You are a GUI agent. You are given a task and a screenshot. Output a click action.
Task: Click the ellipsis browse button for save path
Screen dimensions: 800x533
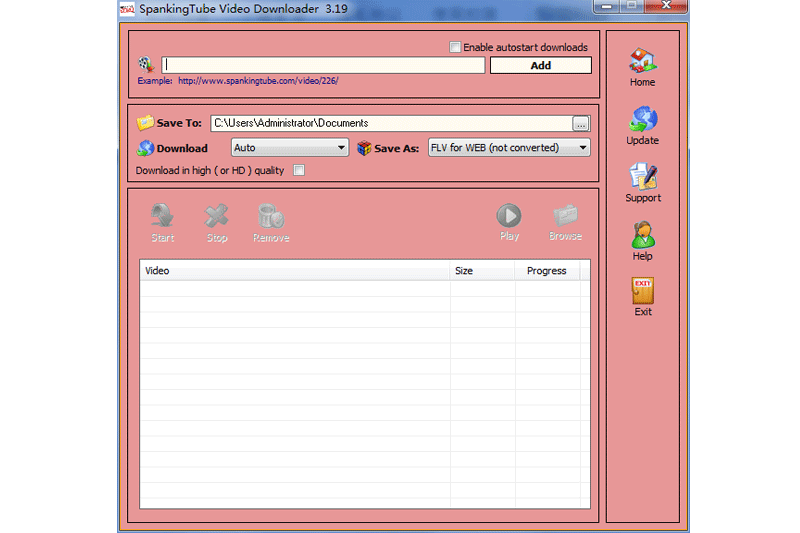tap(581, 123)
